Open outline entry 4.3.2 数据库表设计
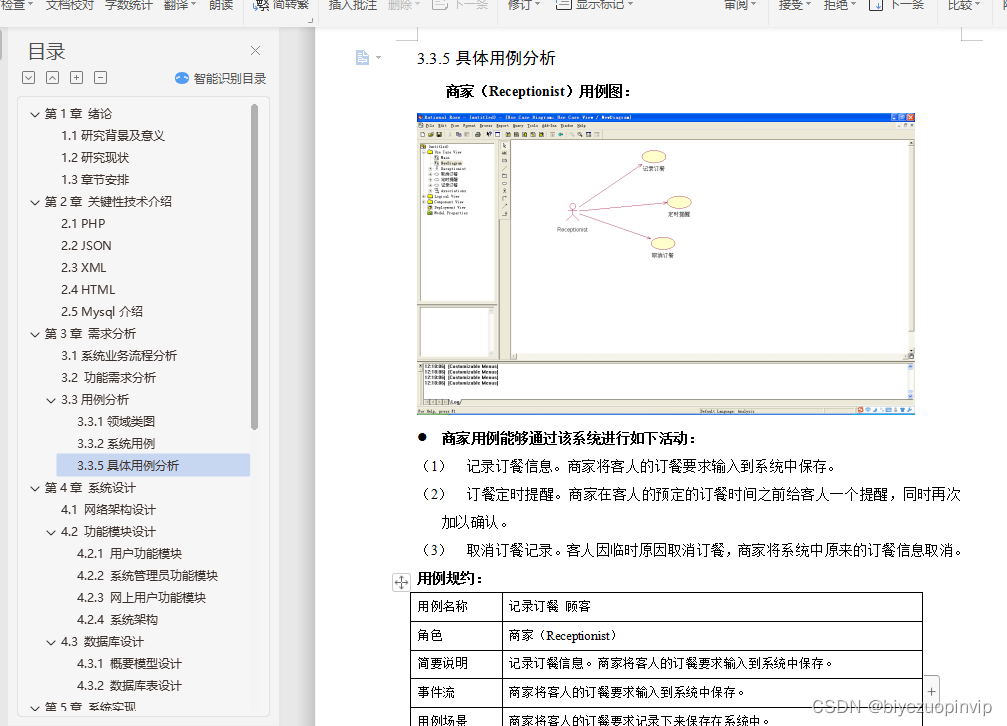Viewport: 1007px width, 726px height. 130,686
